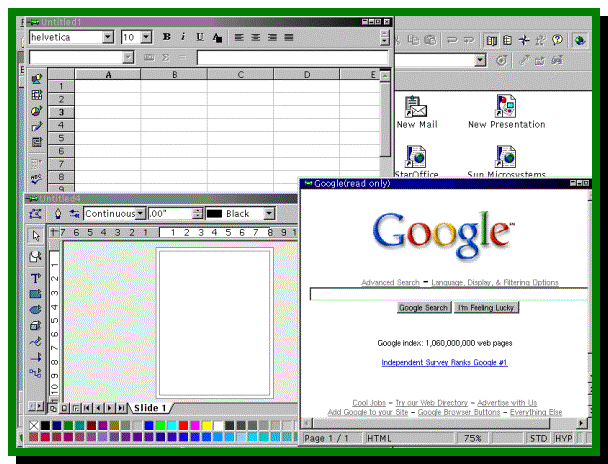608x464 pixels.
Task: Toggle Underline in the spreadsheet toolbar
Action: coord(200,37)
